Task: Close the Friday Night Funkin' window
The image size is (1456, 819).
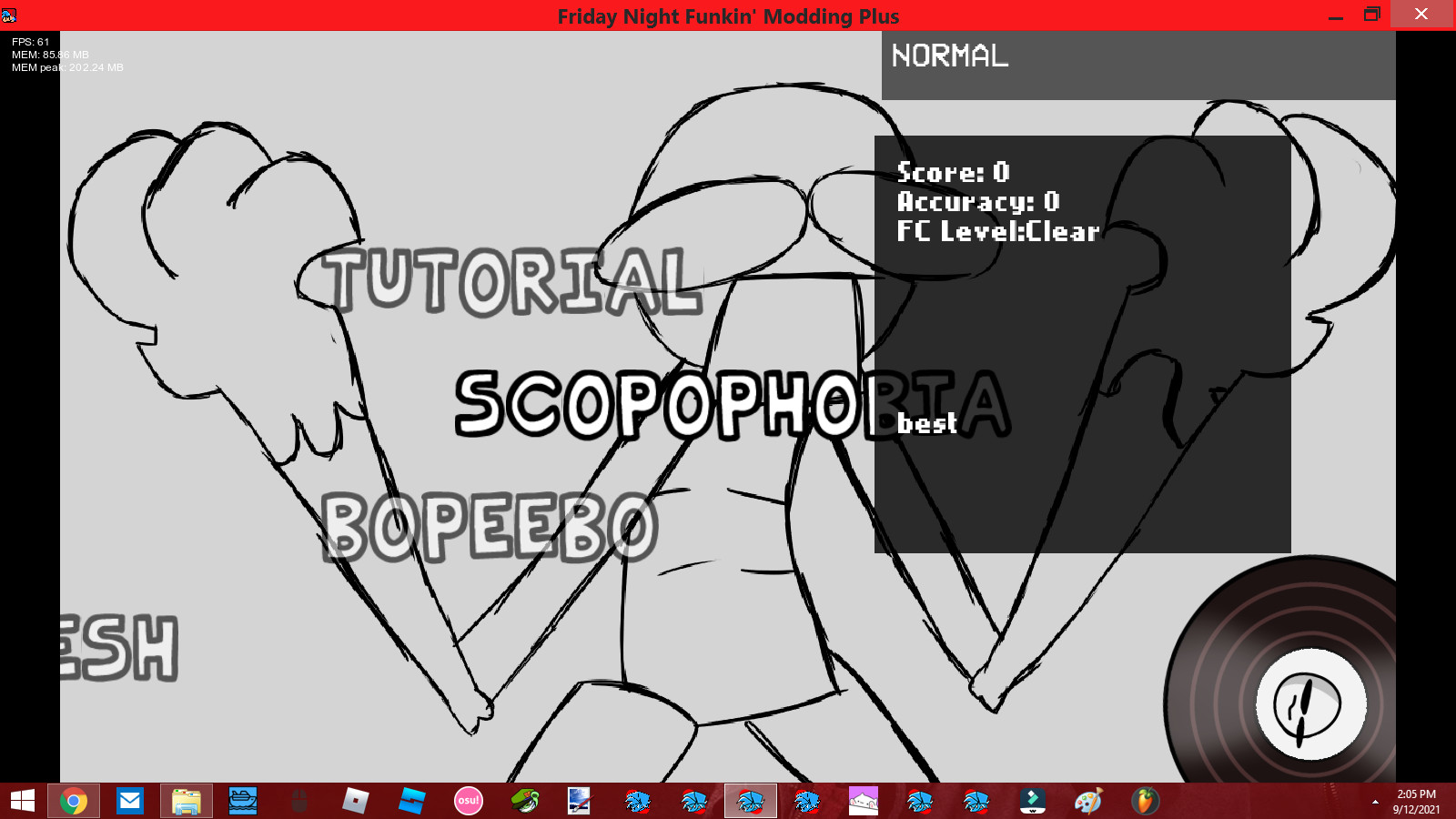Action: point(1422,15)
